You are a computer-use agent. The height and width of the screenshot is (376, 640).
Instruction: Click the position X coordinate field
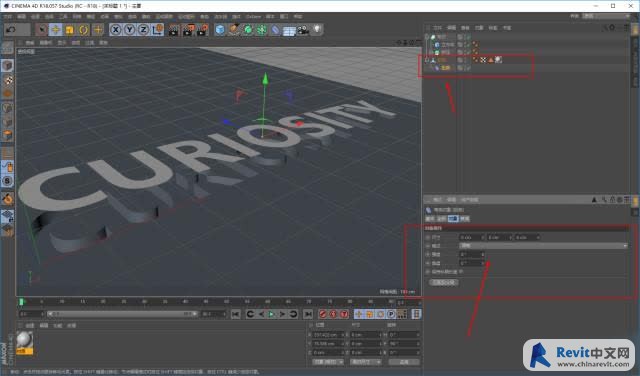[328, 335]
